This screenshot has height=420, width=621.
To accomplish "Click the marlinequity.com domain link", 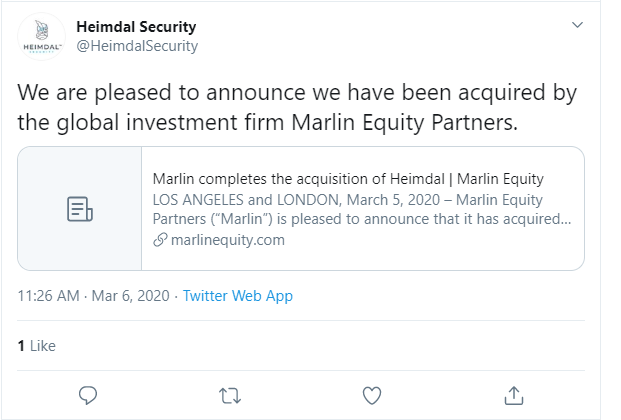I will [x=227, y=240].
